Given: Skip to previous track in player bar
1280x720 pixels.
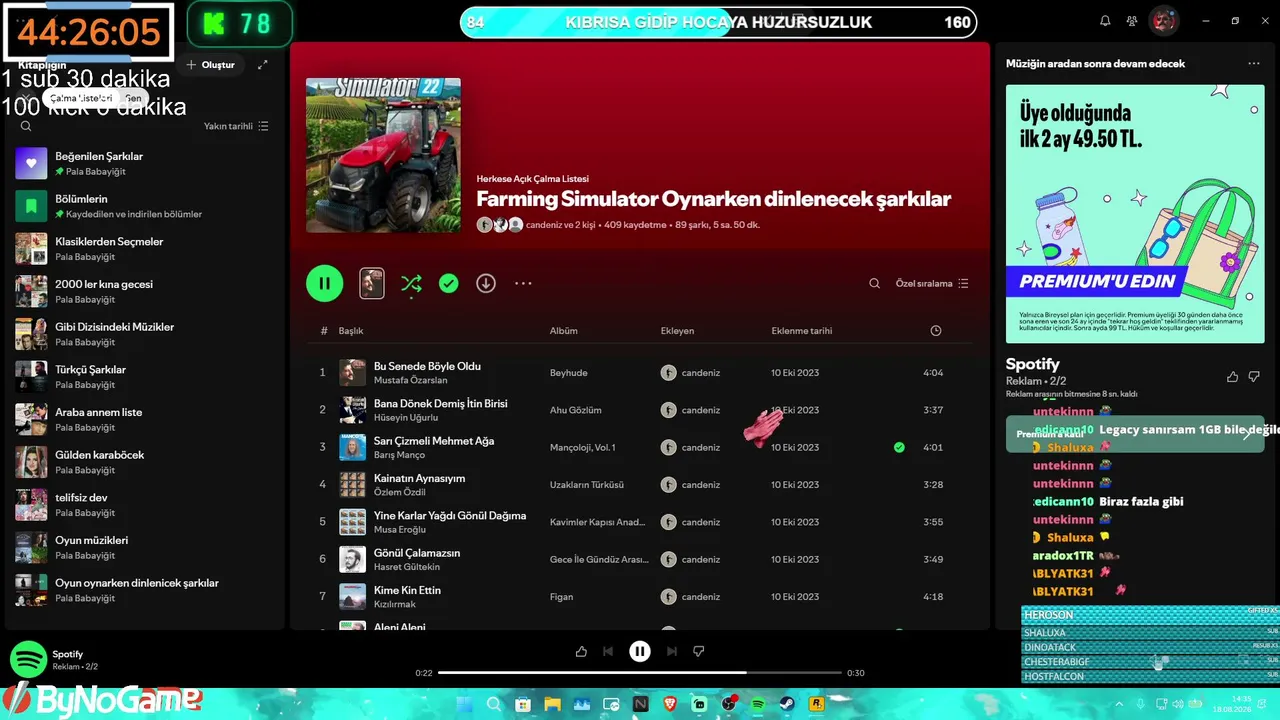Looking at the screenshot, I should click(x=608, y=651).
